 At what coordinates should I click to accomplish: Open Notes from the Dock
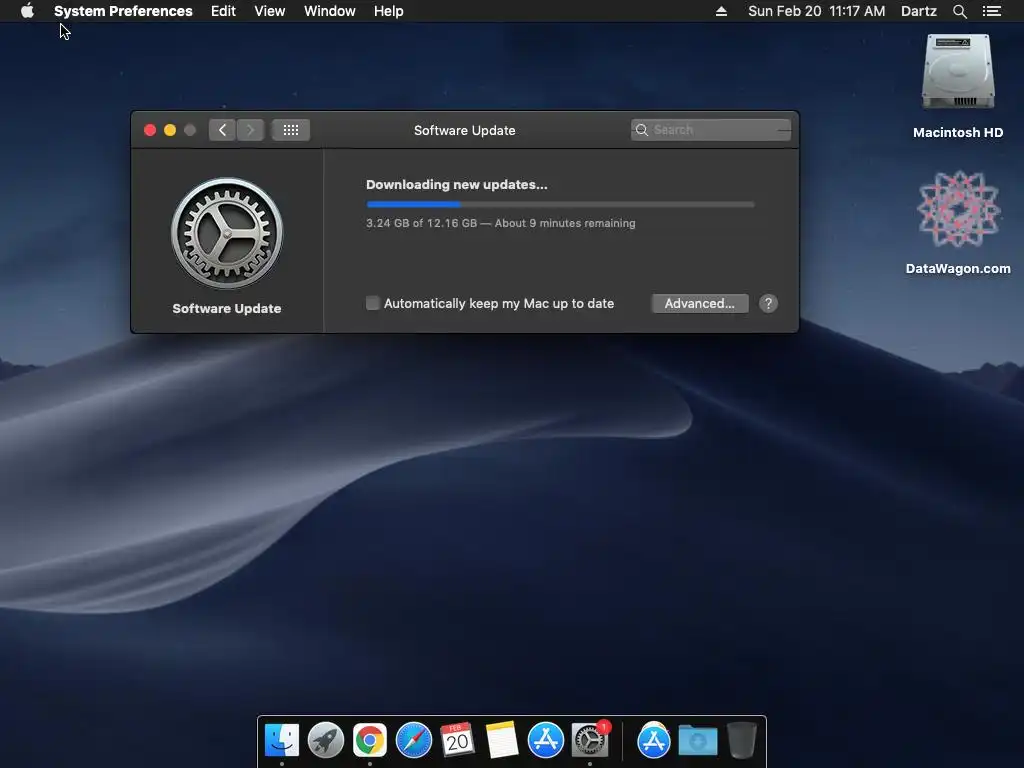click(x=502, y=740)
